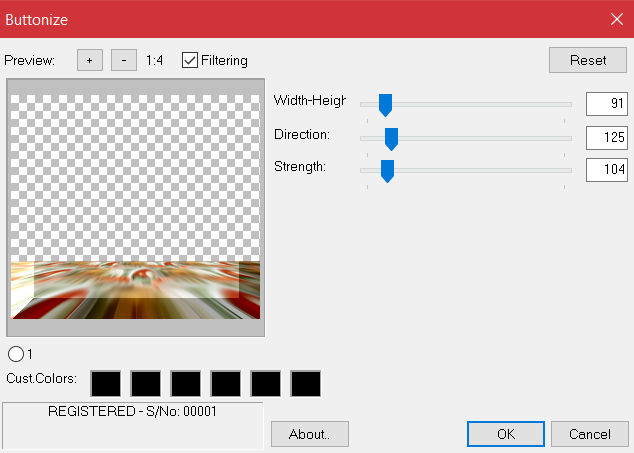The image size is (634, 453).
Task: Click the 1:4 zoom ratio text
Action: [154, 61]
